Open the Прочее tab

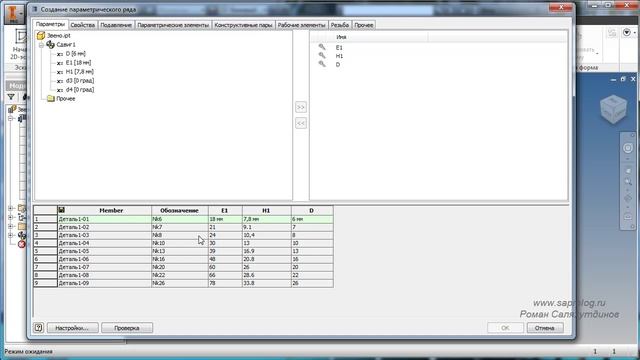point(364,25)
